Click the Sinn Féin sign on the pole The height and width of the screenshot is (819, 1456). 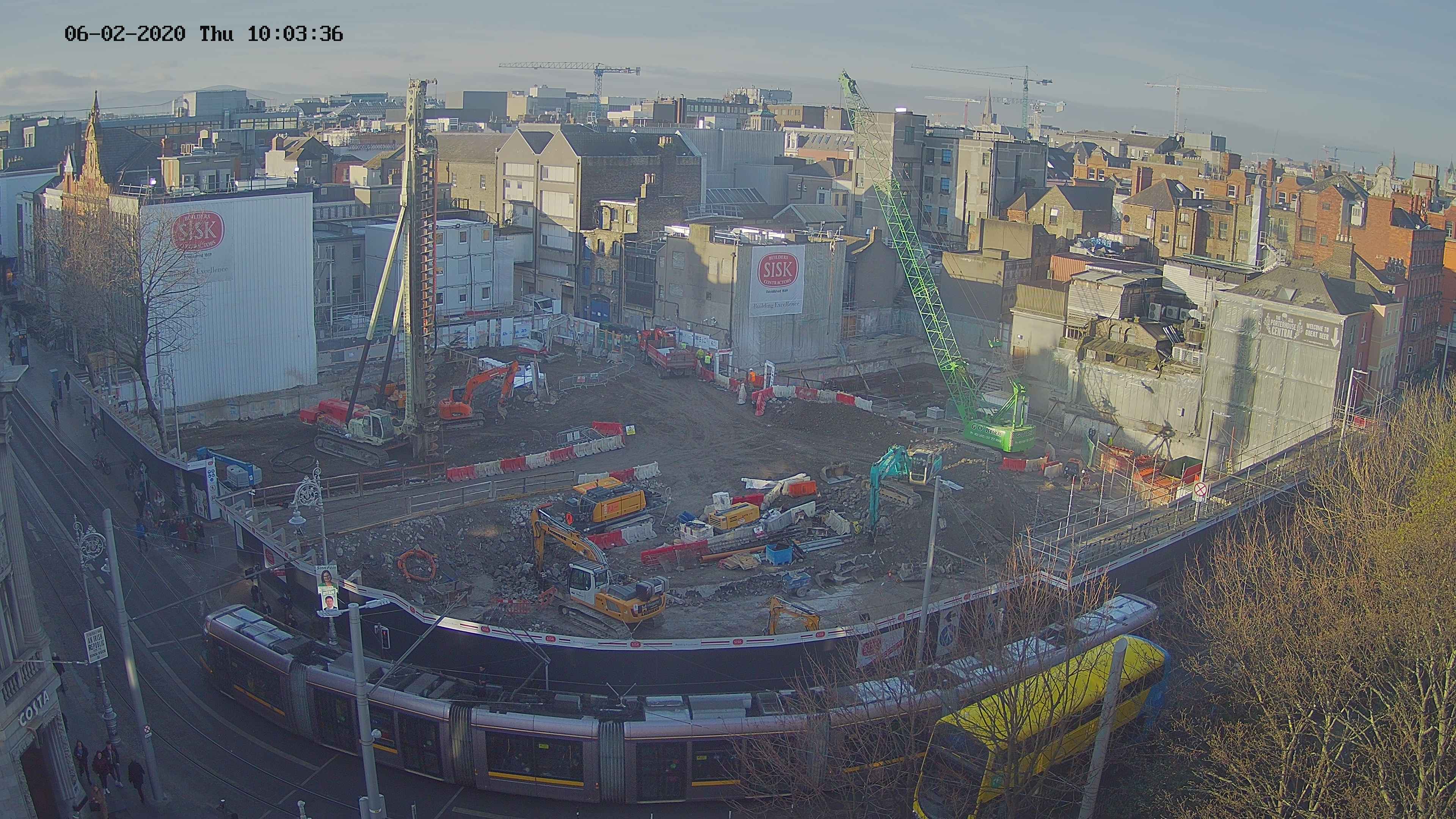[96, 644]
